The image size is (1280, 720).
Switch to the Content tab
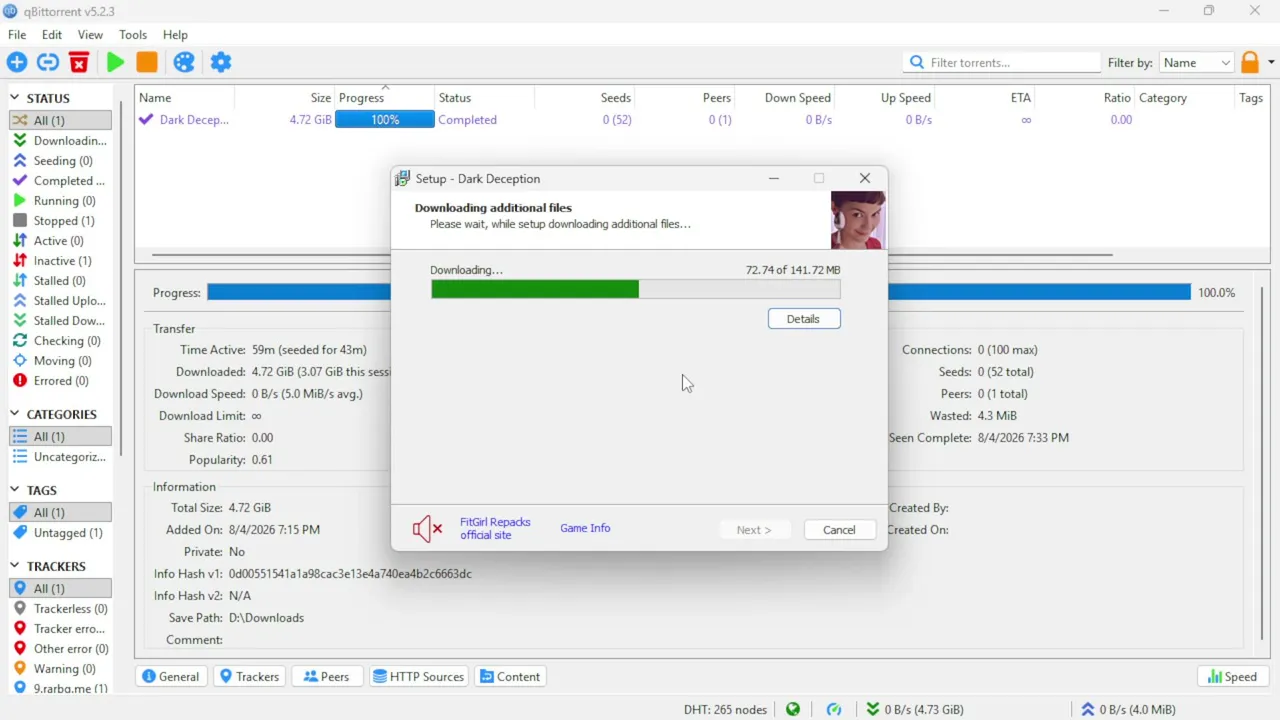(510, 677)
